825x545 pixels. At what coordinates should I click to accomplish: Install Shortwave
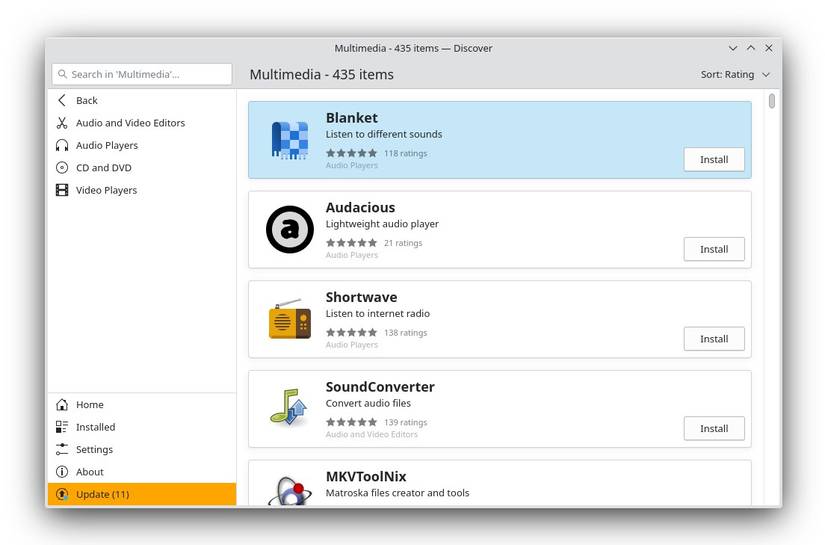pyautogui.click(x=714, y=339)
